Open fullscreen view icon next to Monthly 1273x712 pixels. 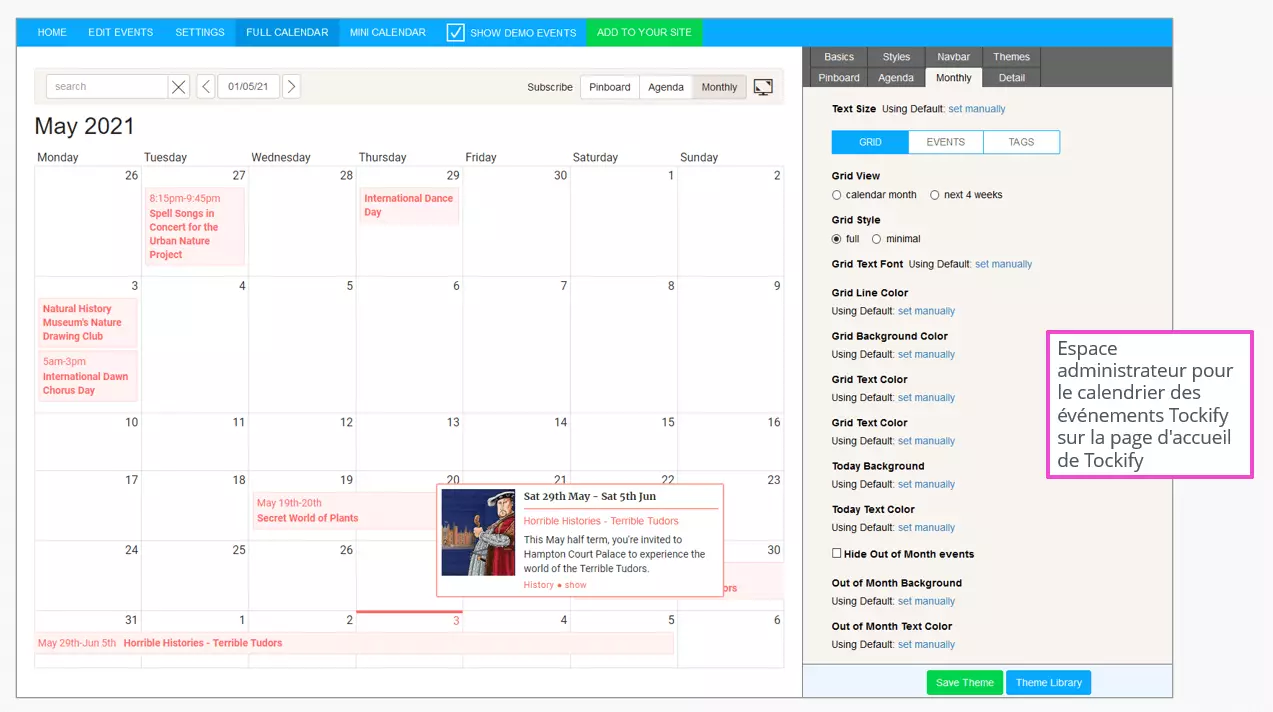[763, 87]
